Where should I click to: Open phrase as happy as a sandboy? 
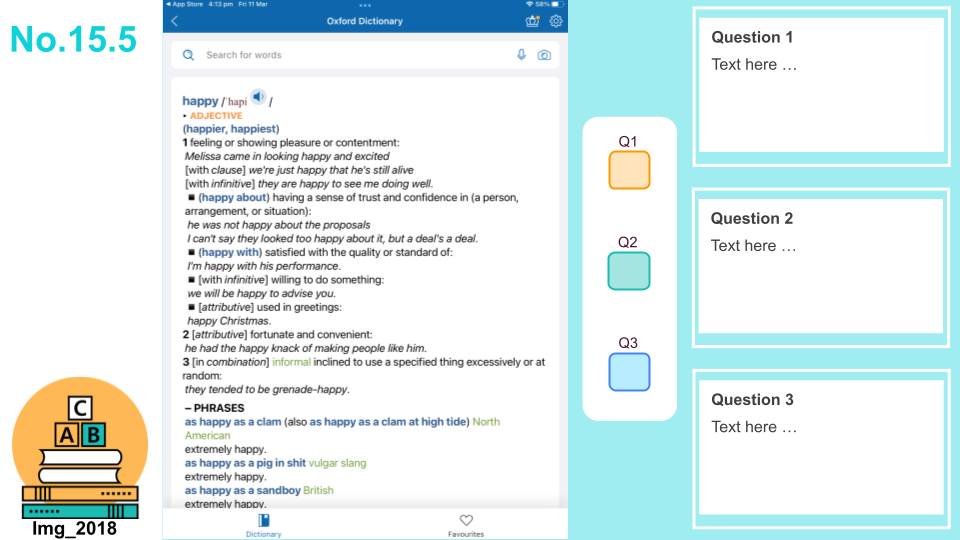[x=242, y=490]
